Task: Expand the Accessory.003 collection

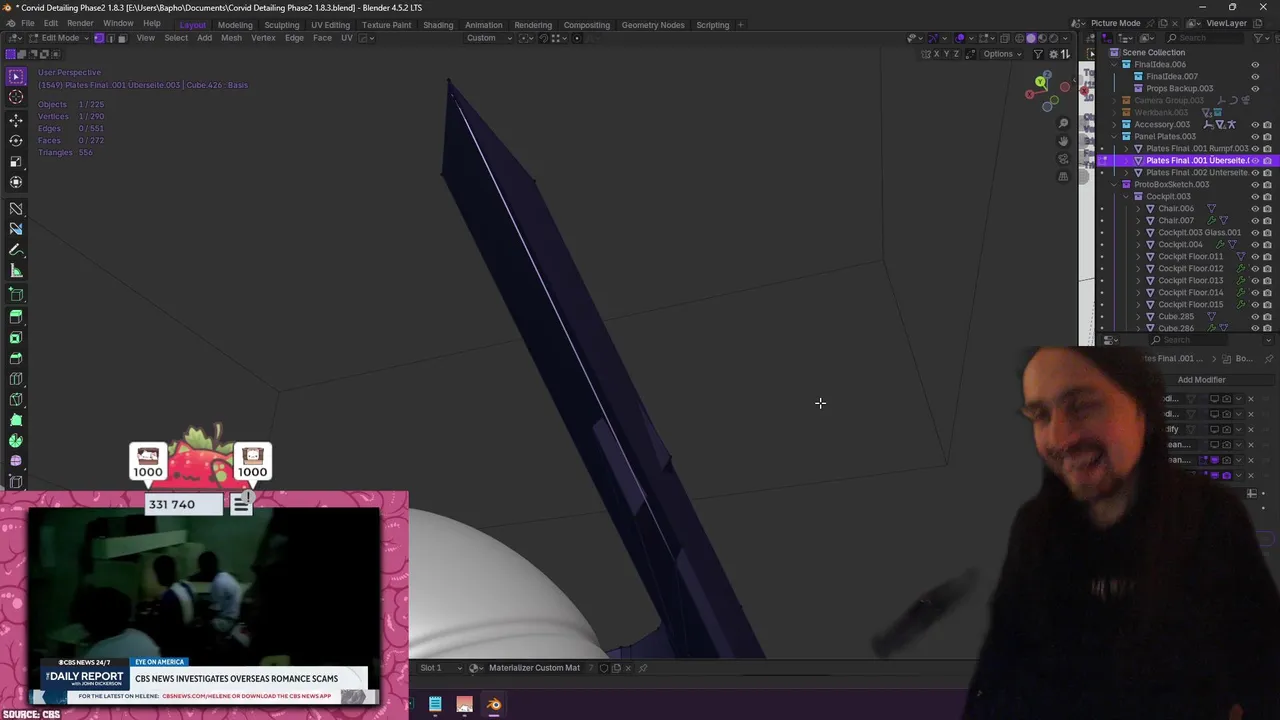Action: click(1114, 124)
